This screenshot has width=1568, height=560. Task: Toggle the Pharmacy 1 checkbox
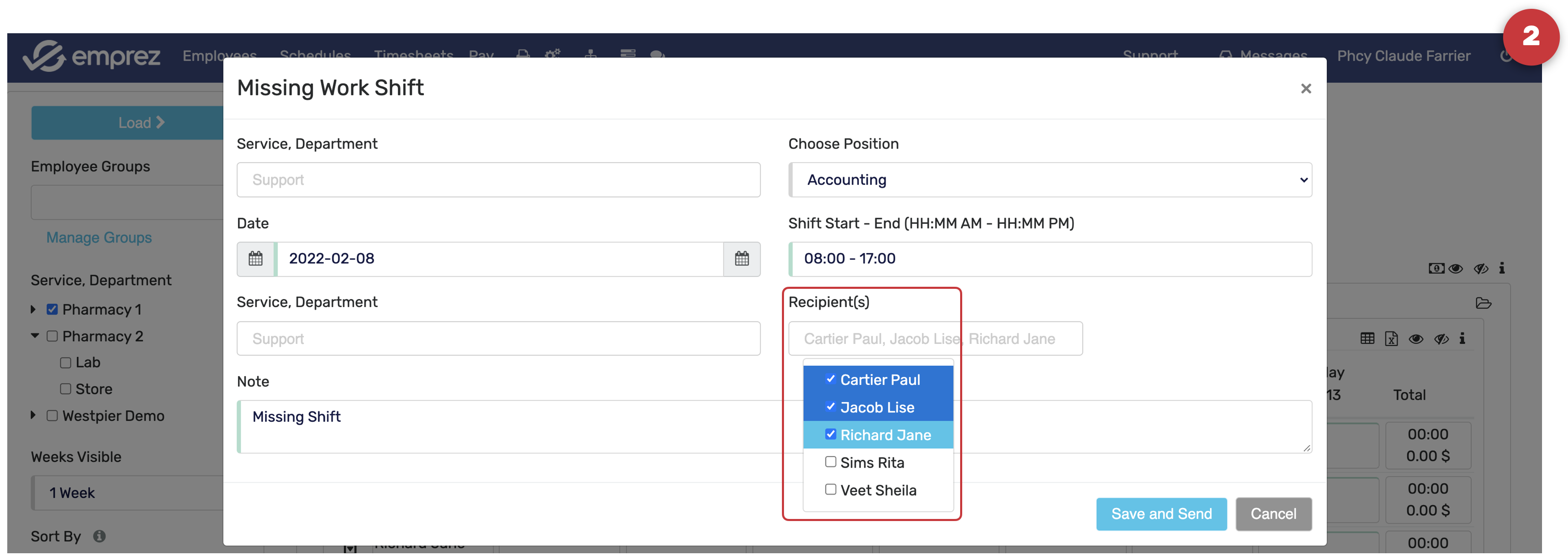(x=52, y=309)
